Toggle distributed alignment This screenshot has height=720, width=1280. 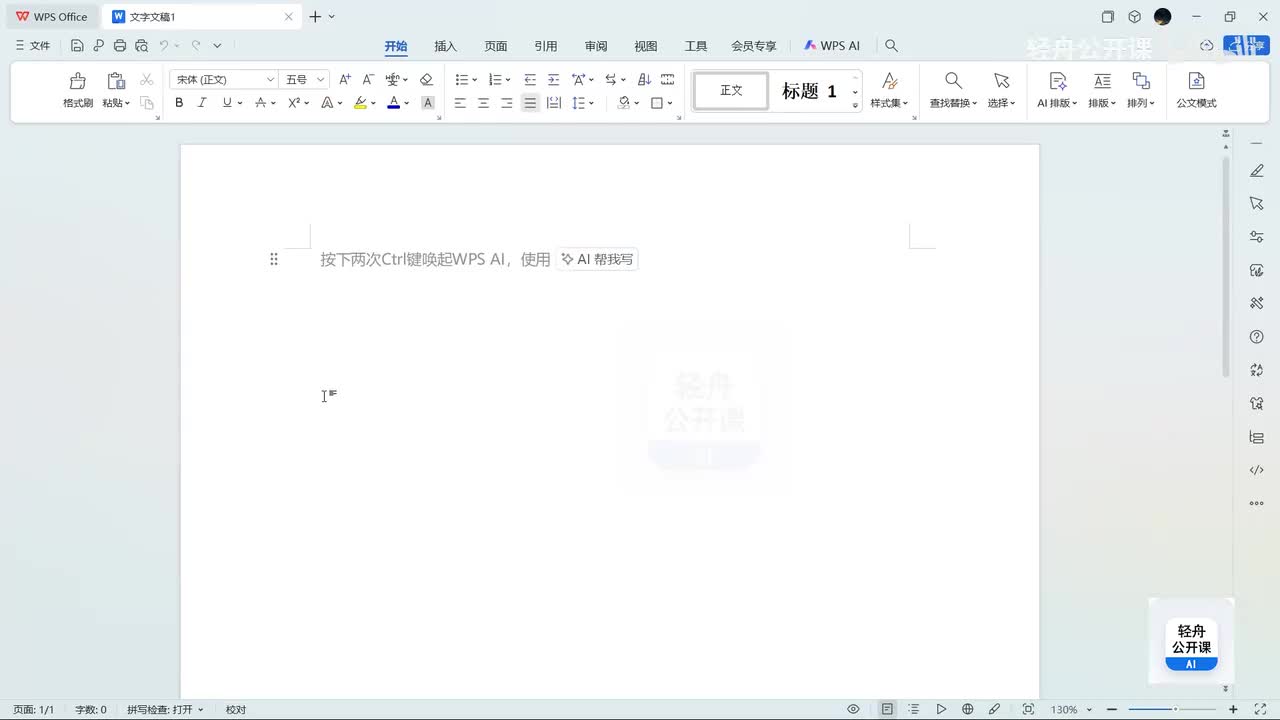553,103
